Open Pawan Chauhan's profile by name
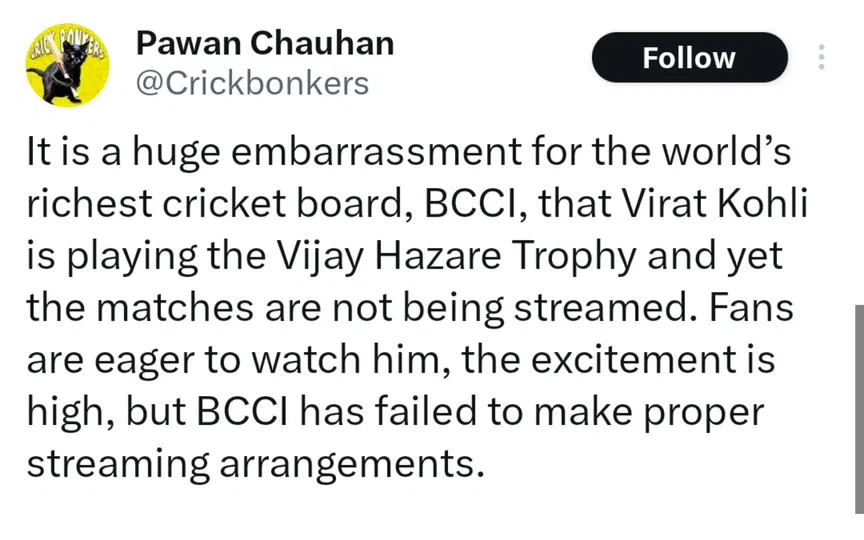864x540 pixels. click(264, 43)
